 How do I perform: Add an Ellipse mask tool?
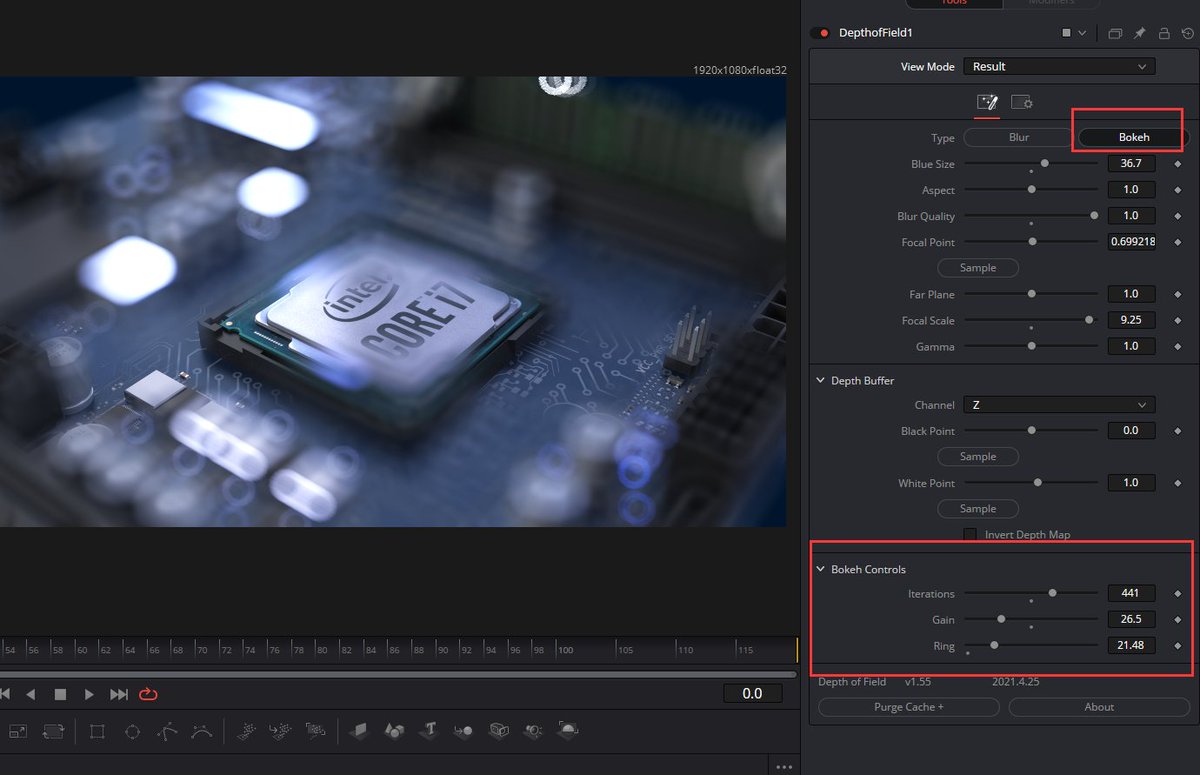pyautogui.click(x=132, y=731)
